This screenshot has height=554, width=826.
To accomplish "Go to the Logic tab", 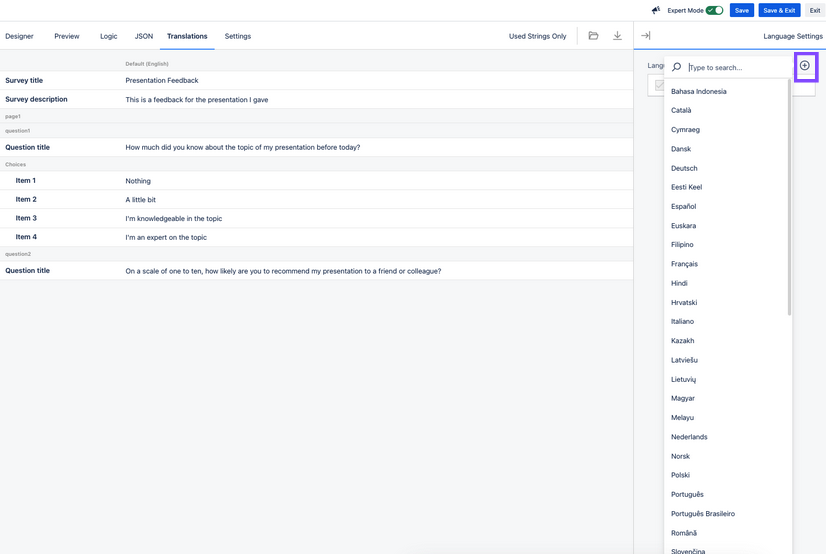I will [108, 36].
